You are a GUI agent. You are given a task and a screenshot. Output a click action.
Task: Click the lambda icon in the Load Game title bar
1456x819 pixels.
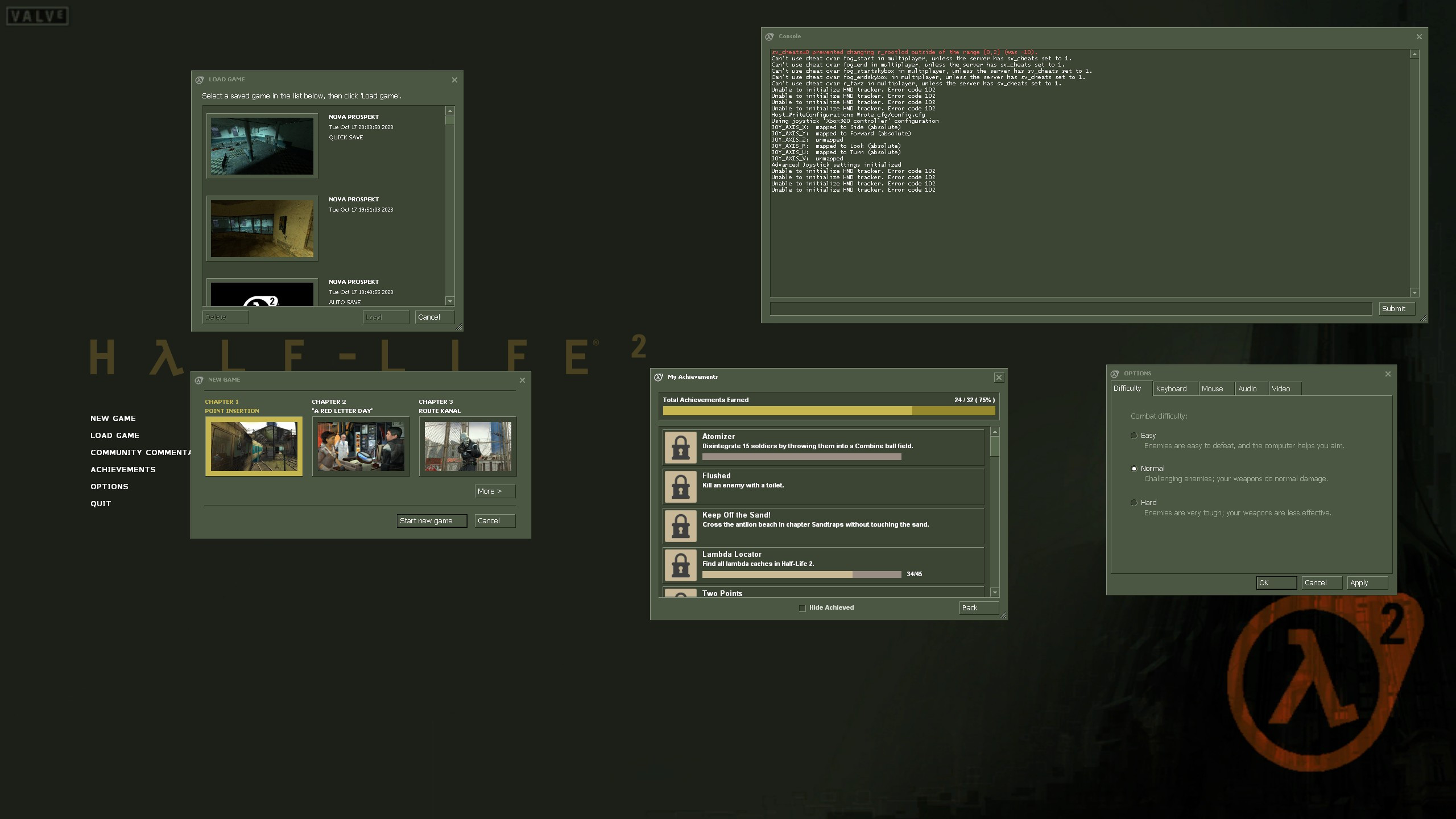tap(200, 80)
